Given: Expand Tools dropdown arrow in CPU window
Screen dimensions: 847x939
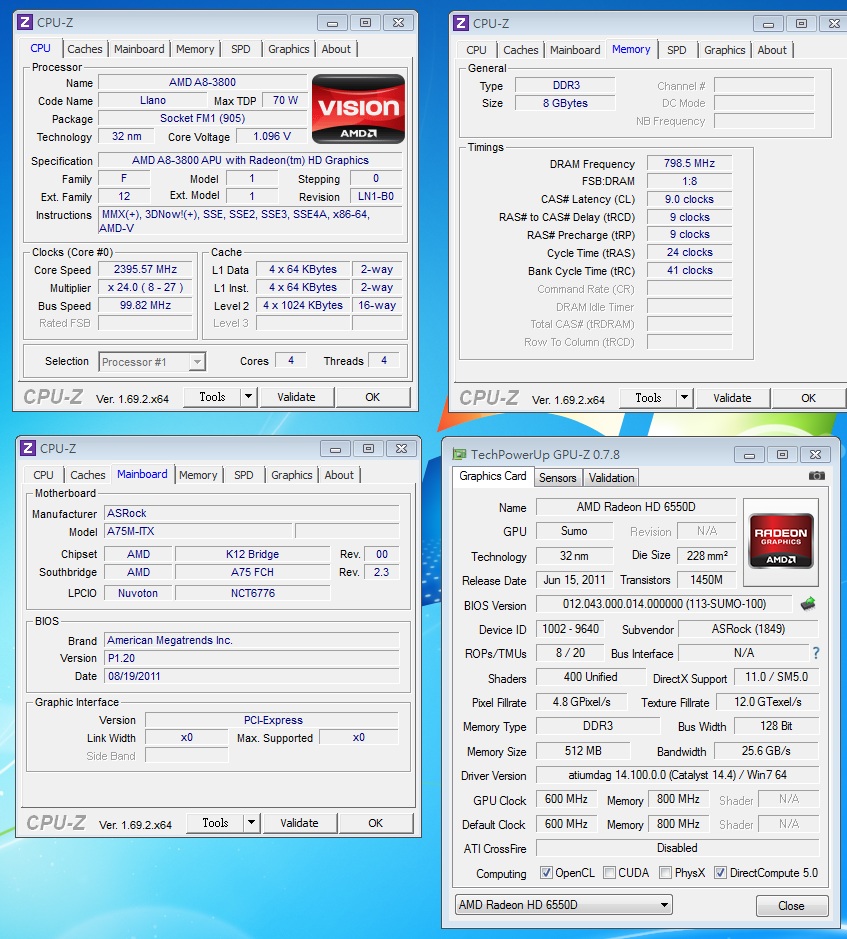Looking at the screenshot, I should [x=249, y=396].
